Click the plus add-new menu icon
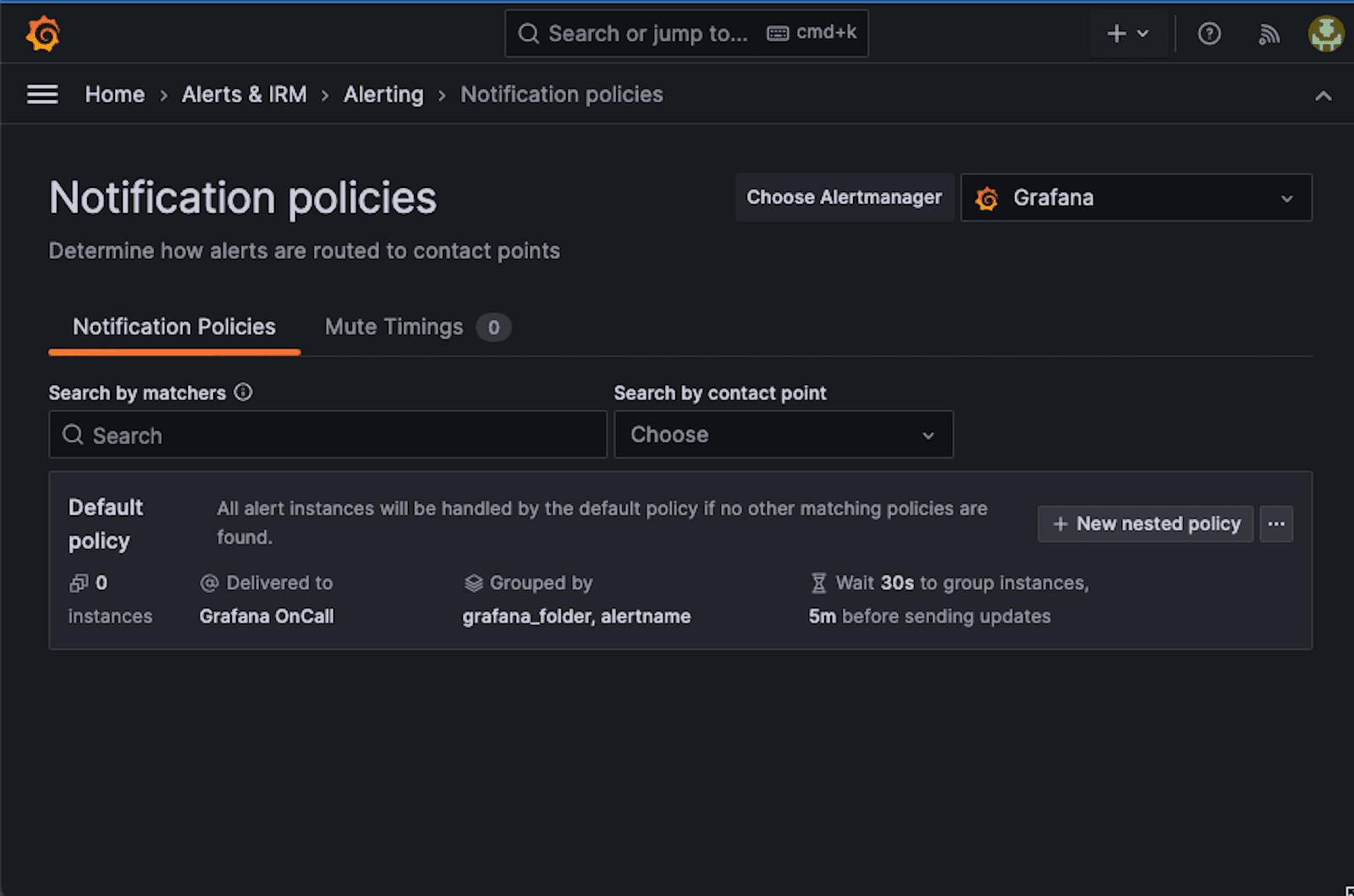 coord(1128,34)
